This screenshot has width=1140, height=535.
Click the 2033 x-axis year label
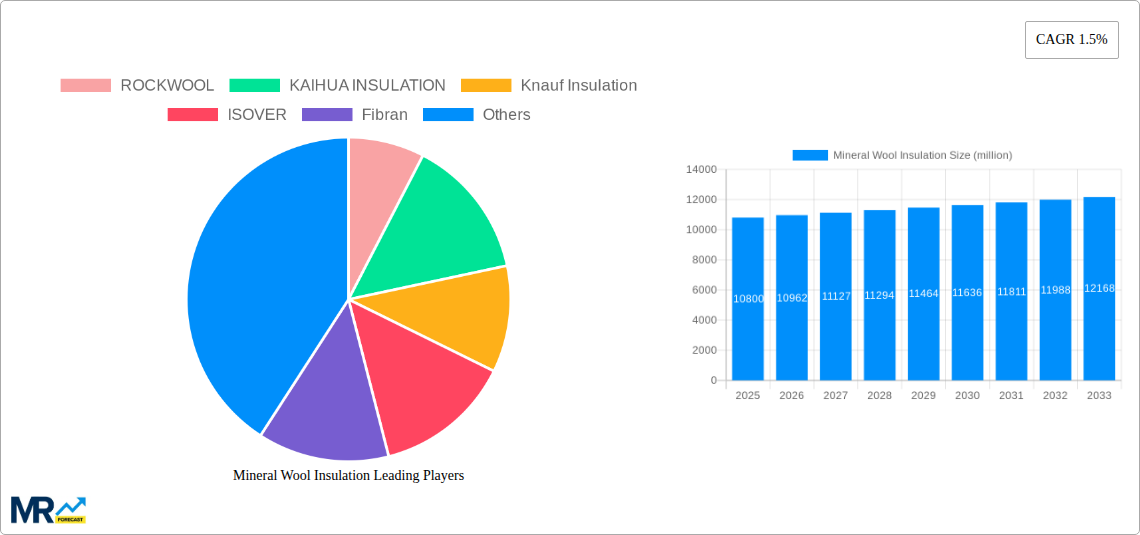1099,395
